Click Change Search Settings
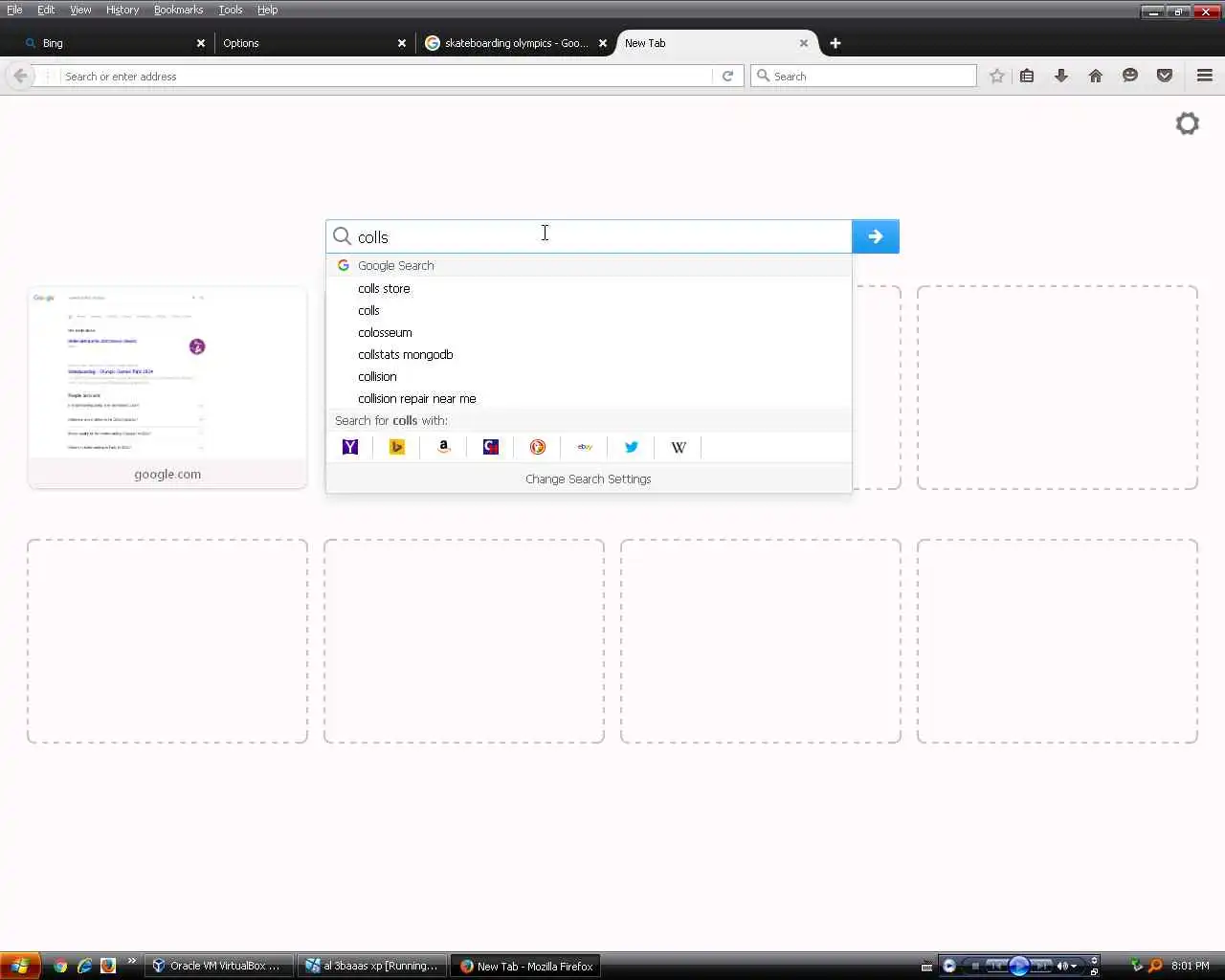The image size is (1225, 980). click(x=589, y=479)
